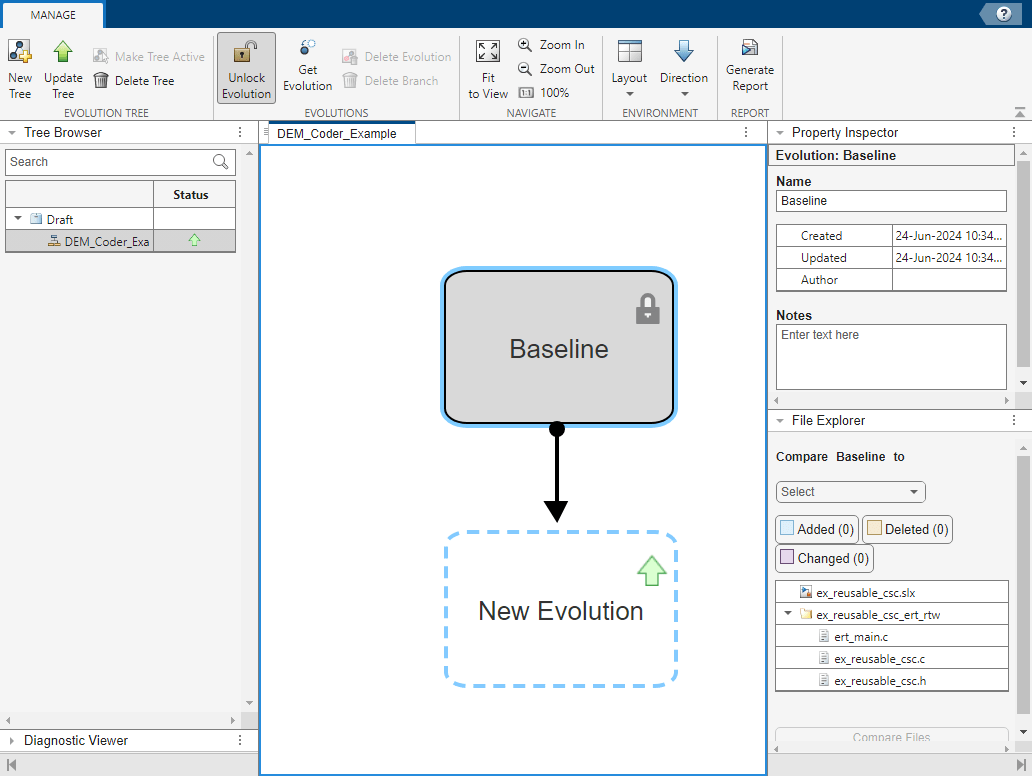Toggle the Added files filter

pos(816,529)
